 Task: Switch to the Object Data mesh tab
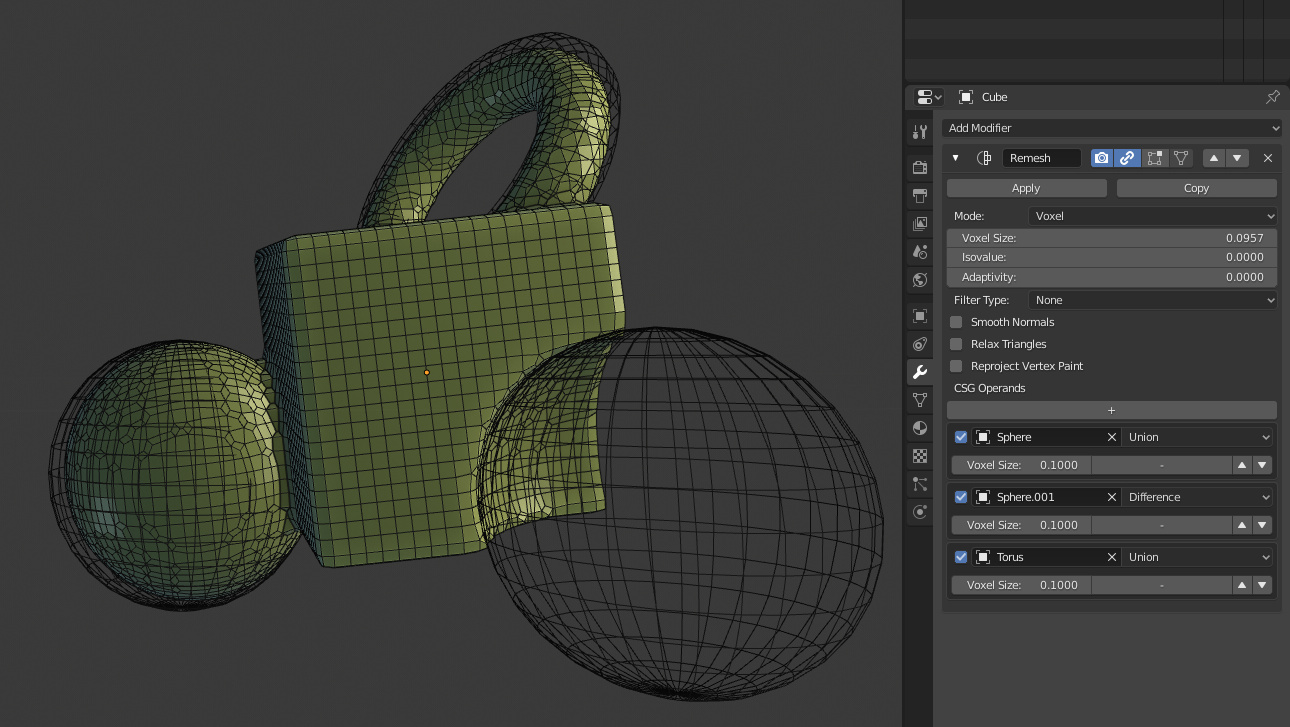tap(920, 400)
